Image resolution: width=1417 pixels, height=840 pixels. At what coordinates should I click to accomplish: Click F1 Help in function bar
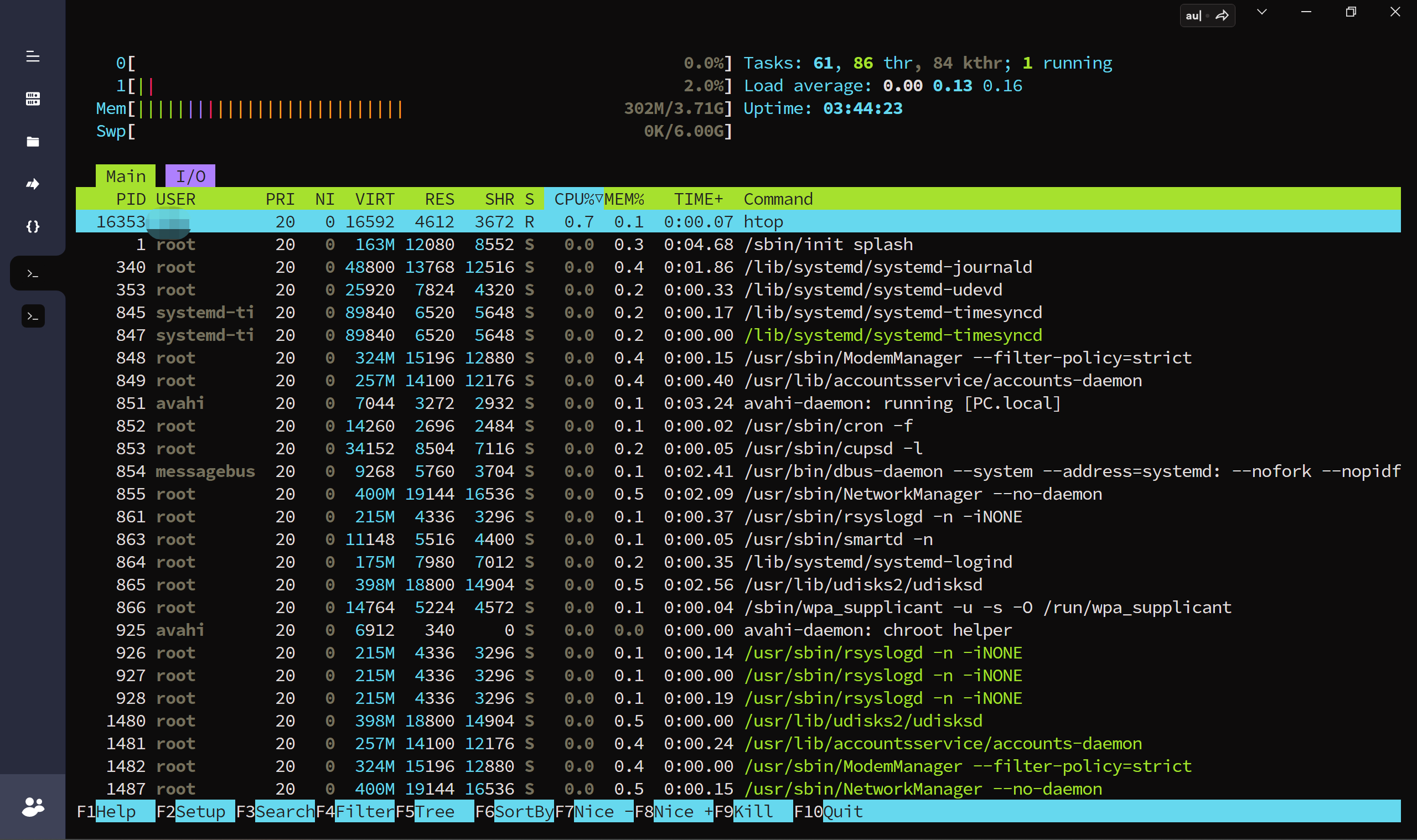[116, 811]
